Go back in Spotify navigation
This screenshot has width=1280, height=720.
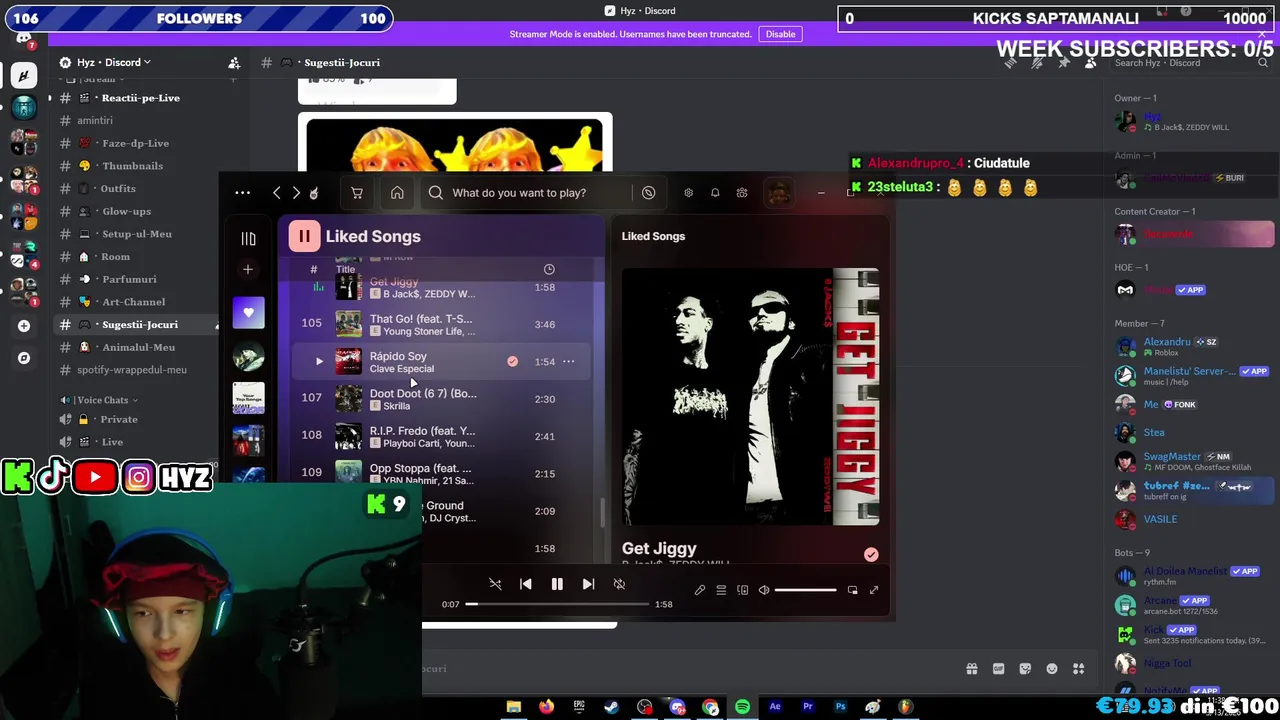pos(277,193)
